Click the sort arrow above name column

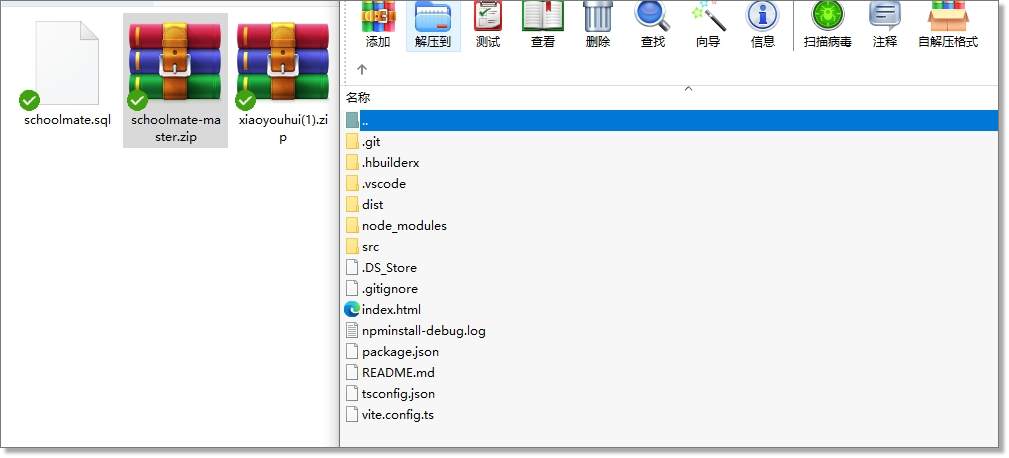point(688,89)
